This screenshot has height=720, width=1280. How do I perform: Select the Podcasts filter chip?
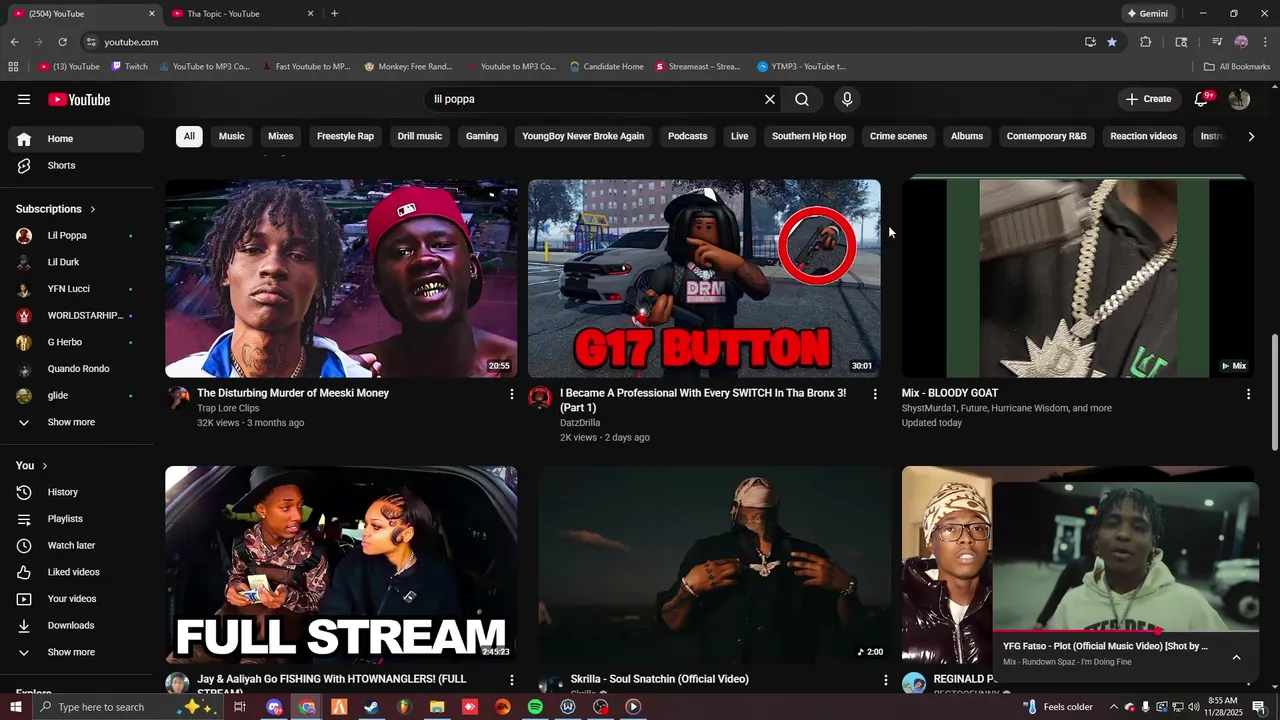coord(688,136)
